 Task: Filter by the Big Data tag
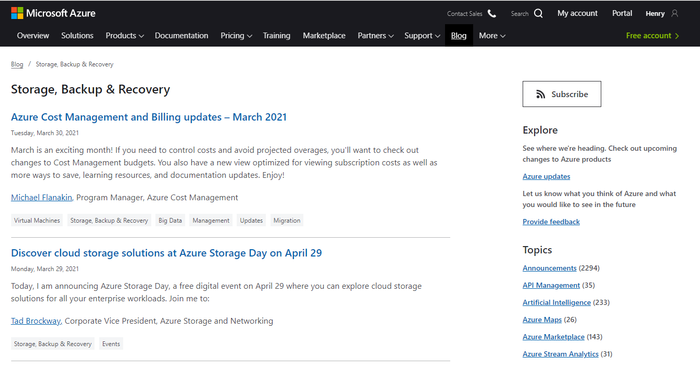coord(170,221)
